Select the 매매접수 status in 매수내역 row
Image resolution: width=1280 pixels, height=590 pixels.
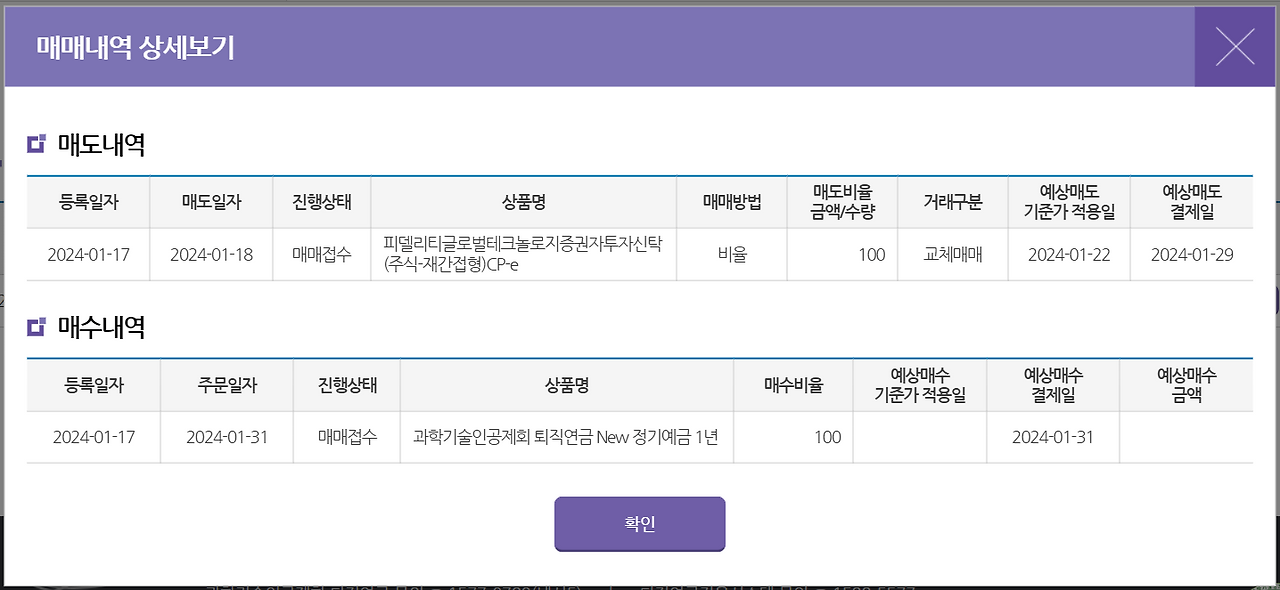[345, 437]
